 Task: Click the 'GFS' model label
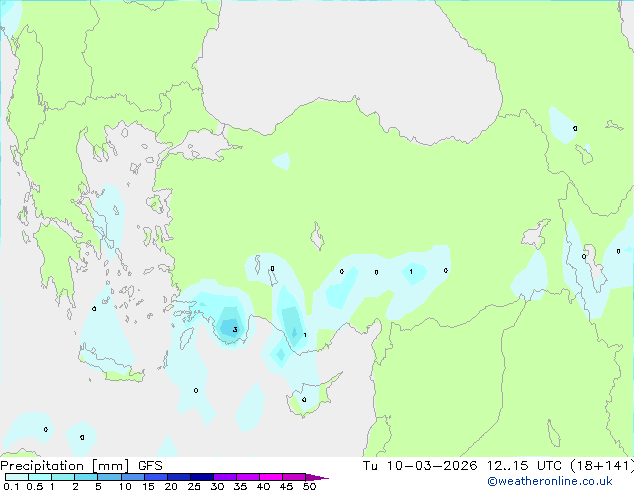150,466
